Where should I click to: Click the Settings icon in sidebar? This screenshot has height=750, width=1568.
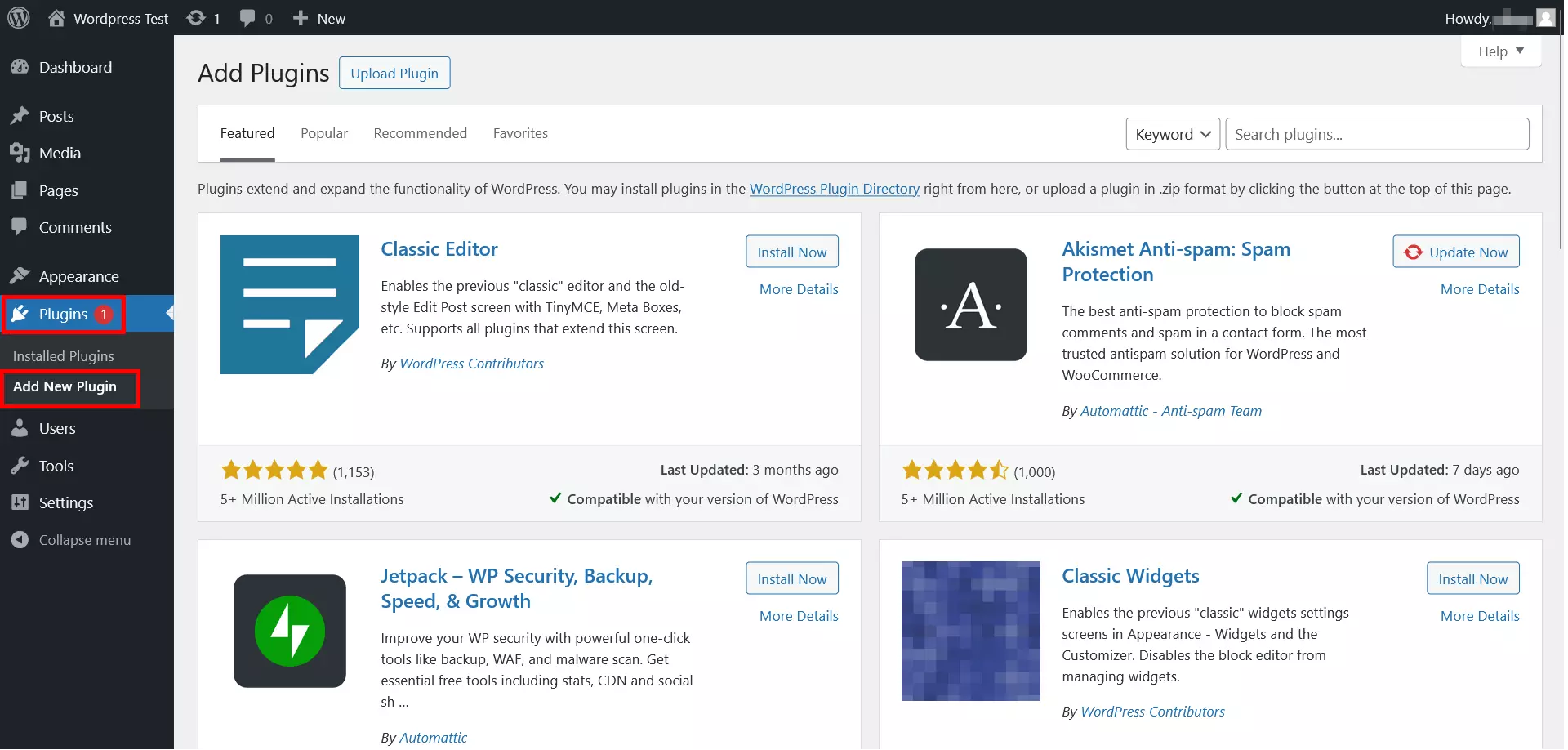coord(20,502)
